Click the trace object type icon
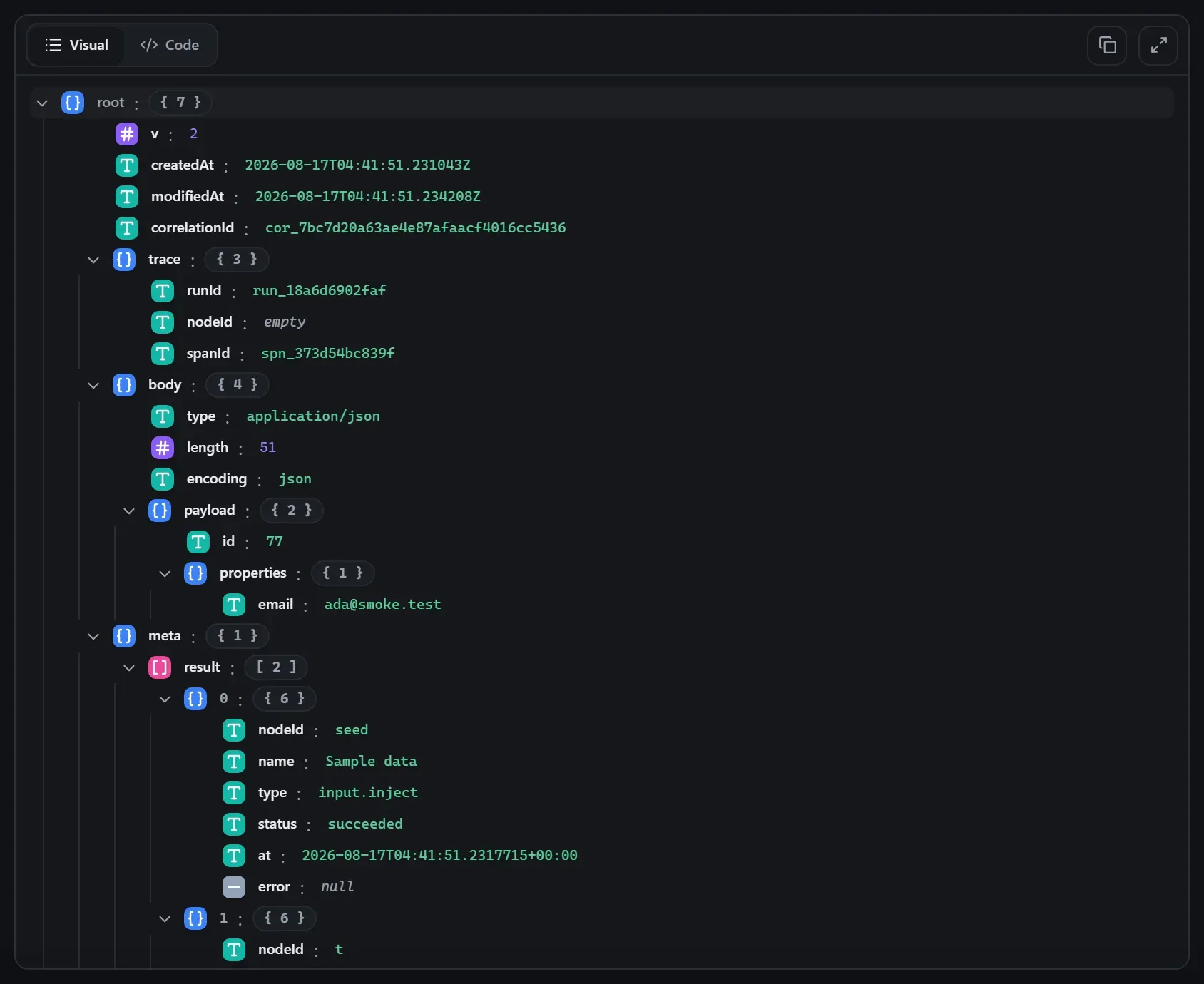1204x984 pixels. coord(124,260)
